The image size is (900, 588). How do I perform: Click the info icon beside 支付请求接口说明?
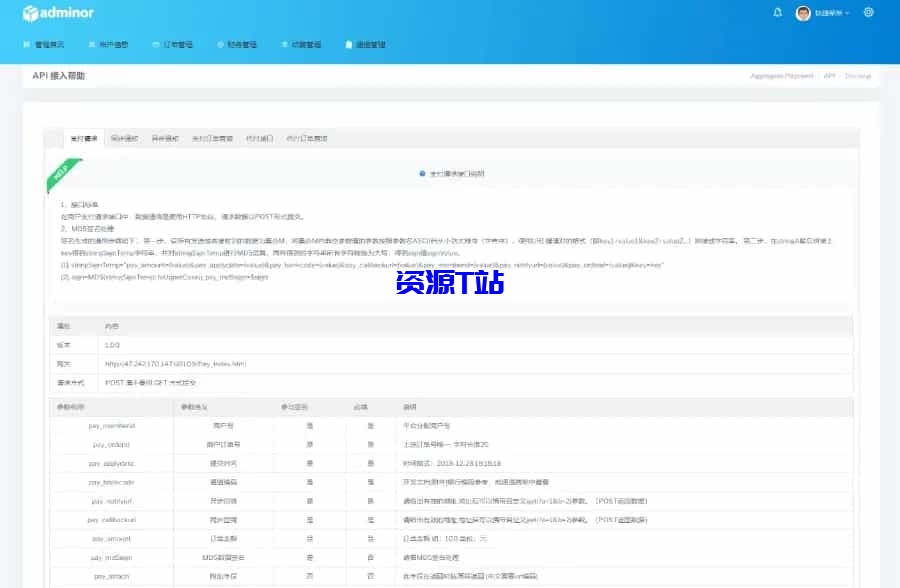423,171
